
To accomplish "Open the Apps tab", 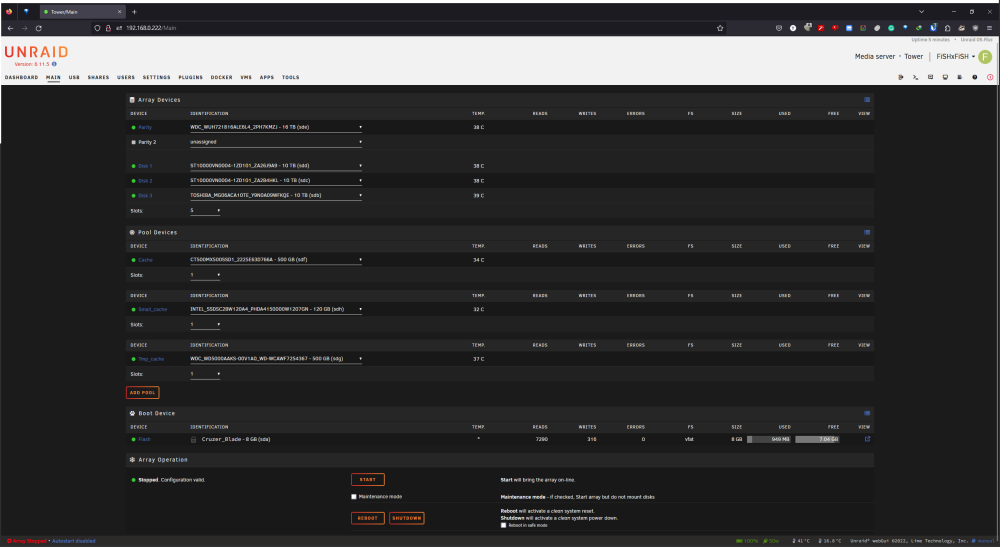I will click(267, 77).
